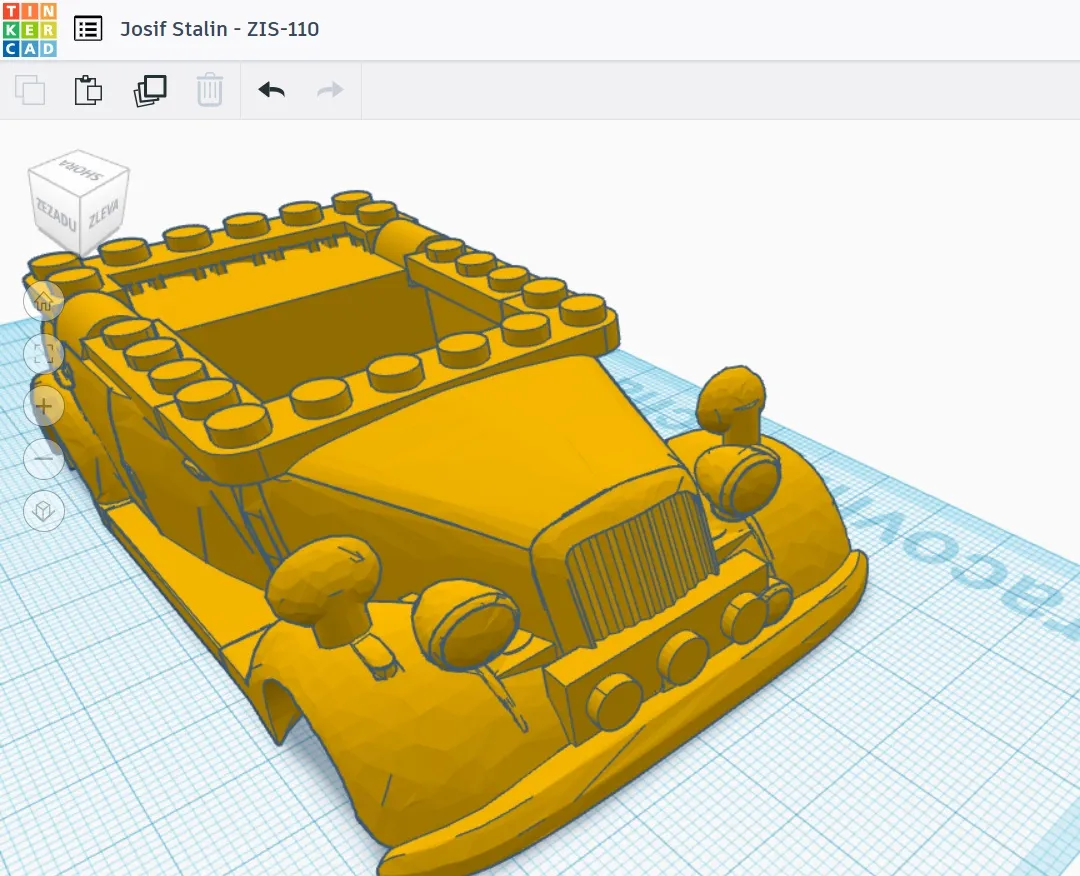The image size is (1080, 876).
Task: Open the design list dashboard icon
Action: point(88,29)
